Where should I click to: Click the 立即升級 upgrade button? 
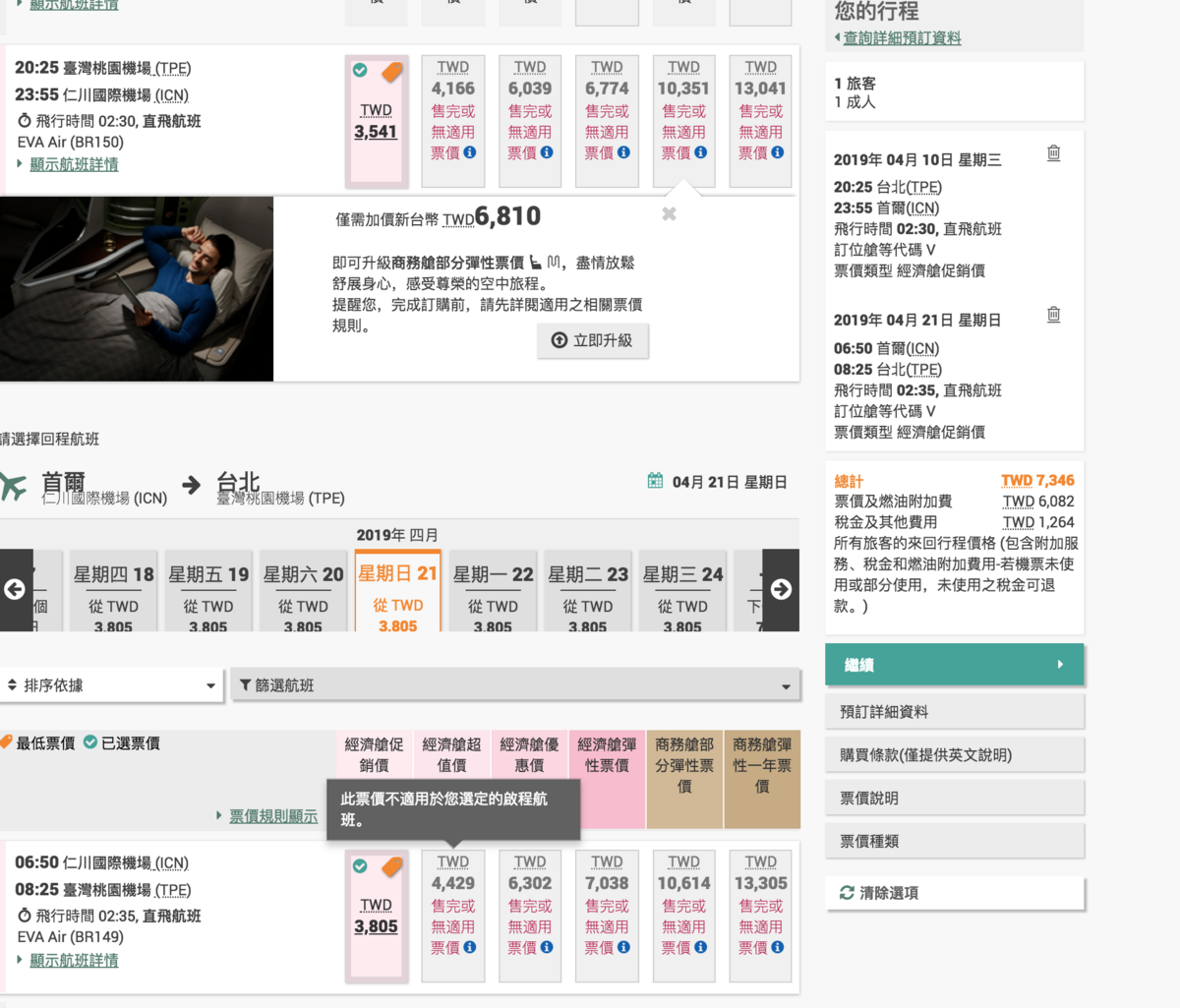[x=593, y=340]
